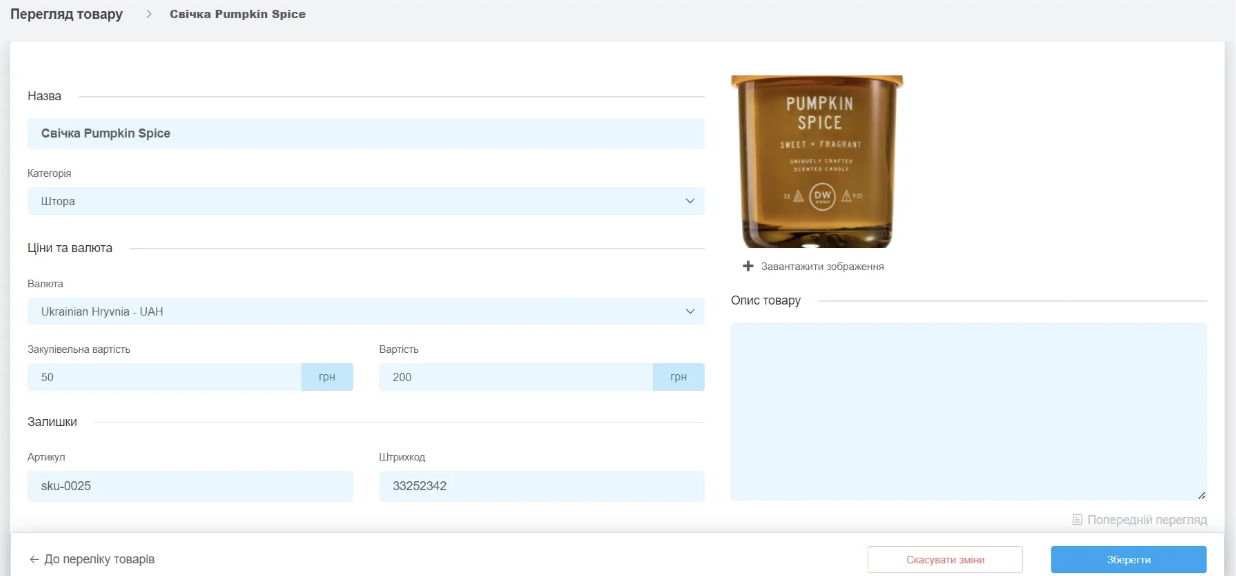Click the Закупівельна вартість field with 50
Screen dimensions: 1236x576
click(x=164, y=377)
